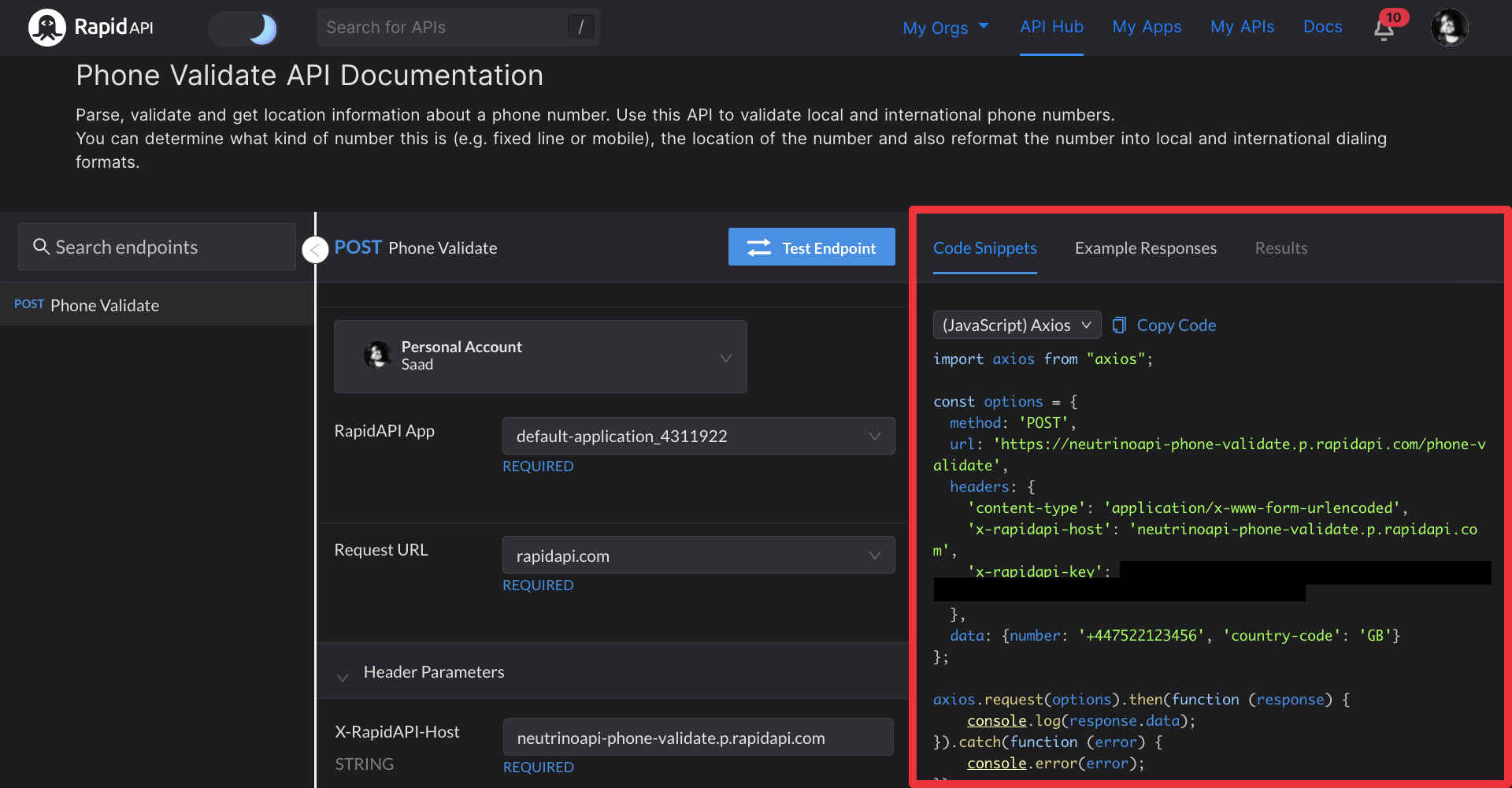Open My APIs page
The image size is (1512, 788).
[x=1242, y=27]
